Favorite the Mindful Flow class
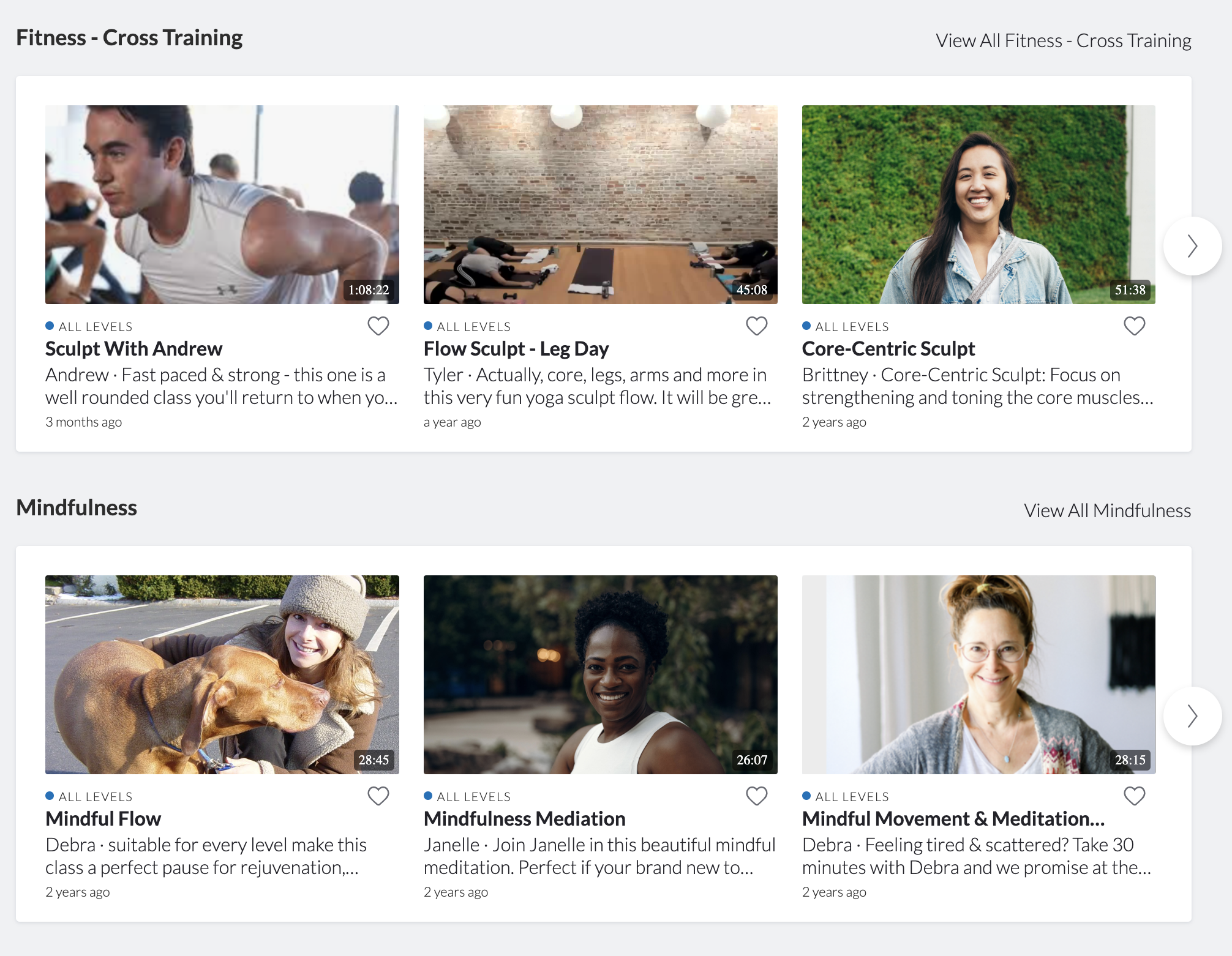Viewport: 1232px width, 956px height. pos(378,796)
